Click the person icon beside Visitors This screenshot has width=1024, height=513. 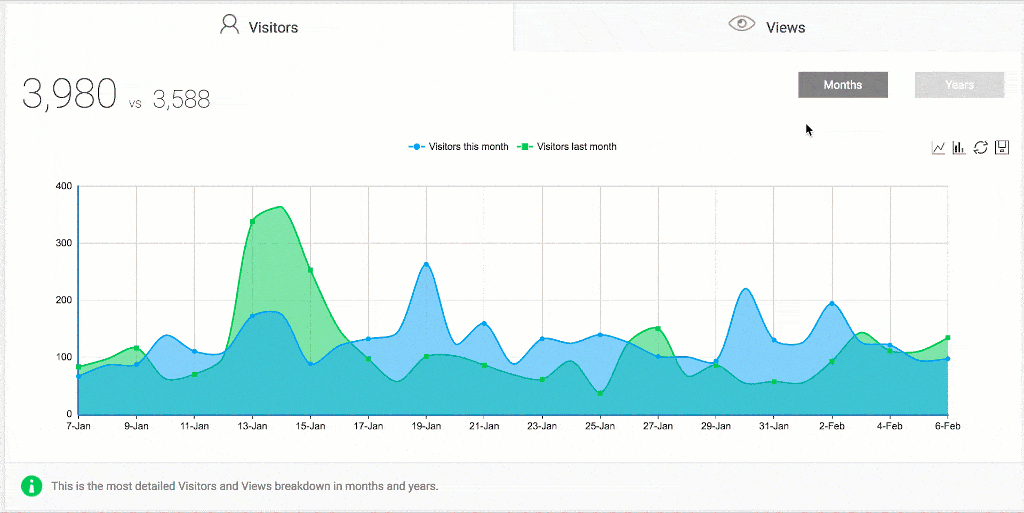230,25
